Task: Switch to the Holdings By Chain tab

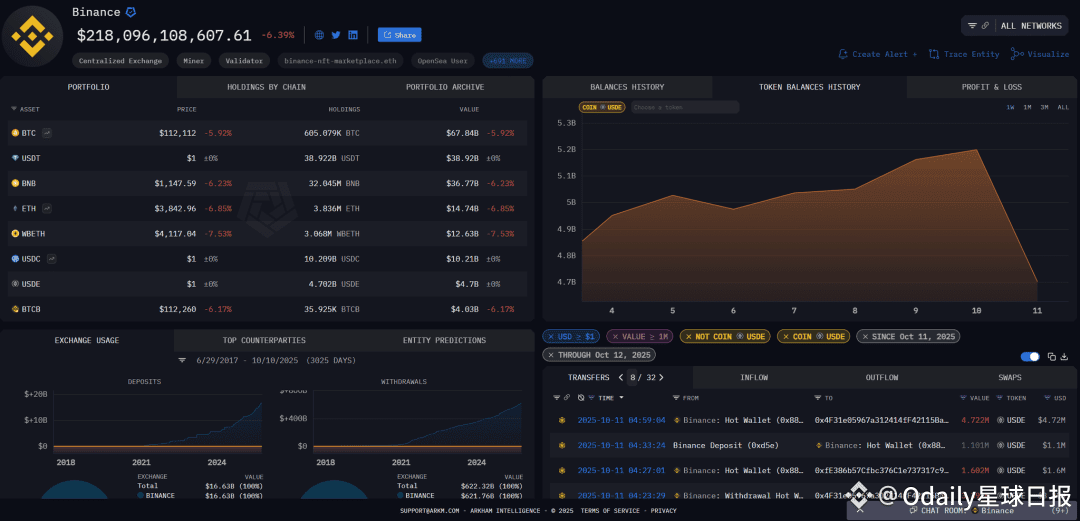Action: click(267, 87)
